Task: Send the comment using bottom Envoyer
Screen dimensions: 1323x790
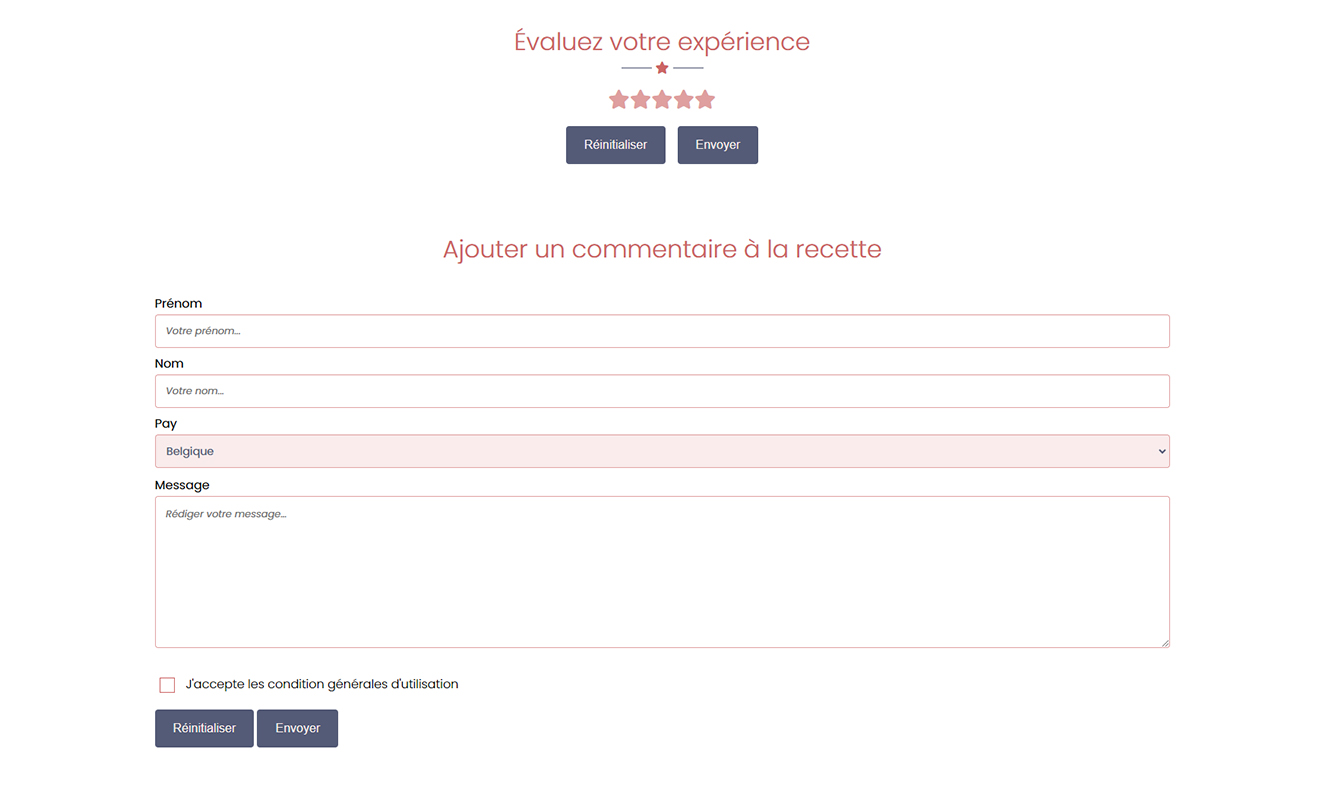Action: 298,728
